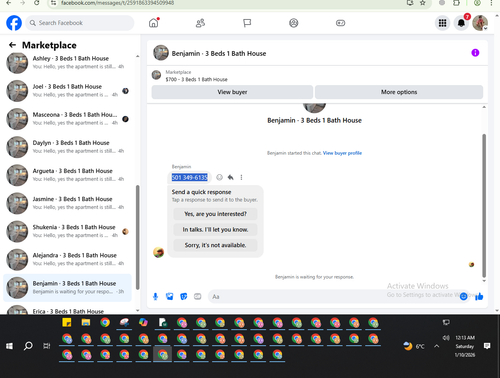Image resolution: width=500 pixels, height=378 pixels.
Task: Bookmark page with star icon
Action: point(423,3)
